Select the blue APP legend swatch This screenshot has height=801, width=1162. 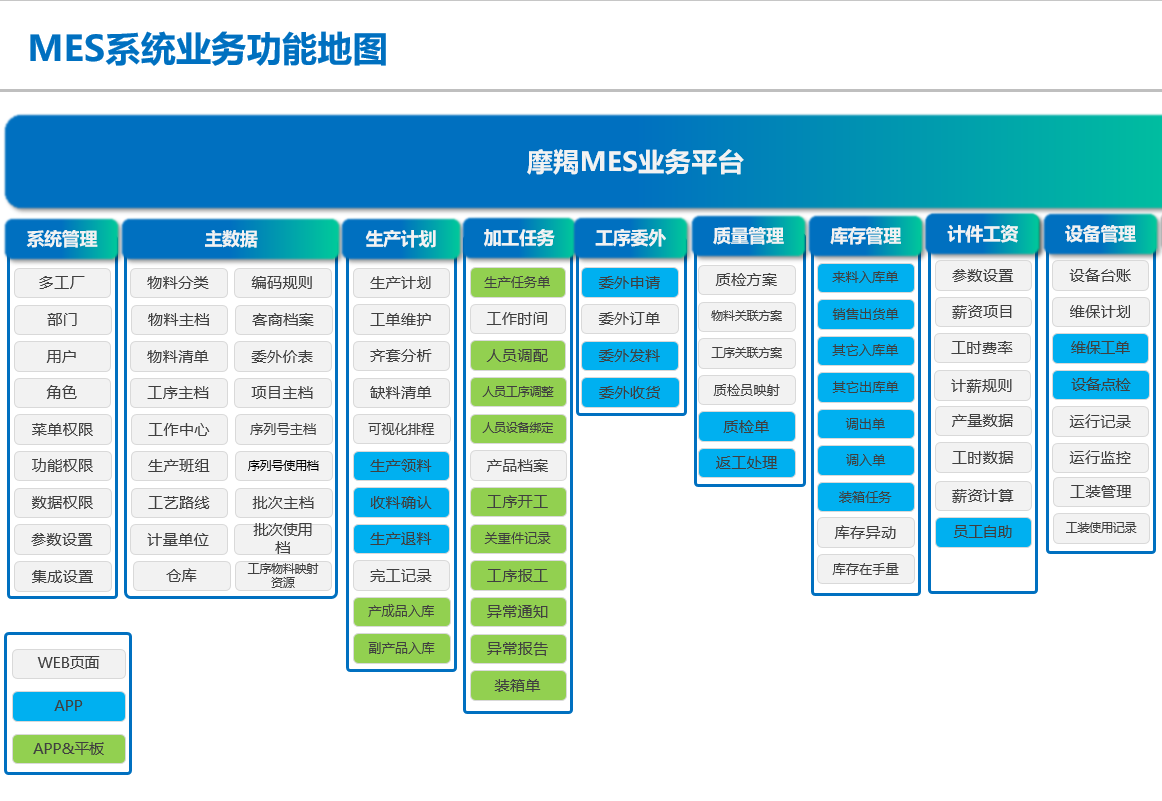(68, 706)
